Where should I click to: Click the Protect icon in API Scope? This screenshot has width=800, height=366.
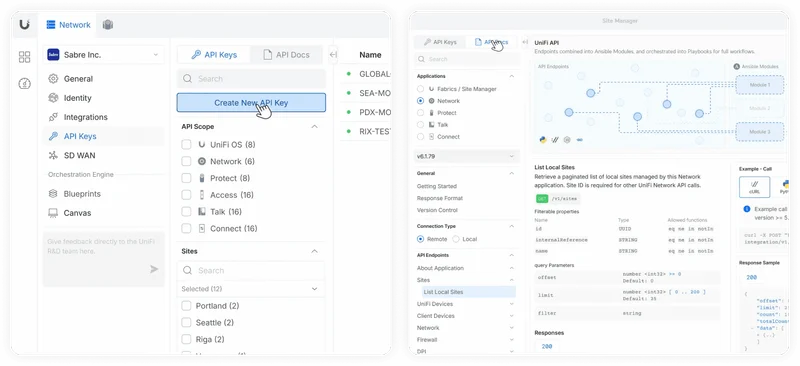tap(202, 178)
